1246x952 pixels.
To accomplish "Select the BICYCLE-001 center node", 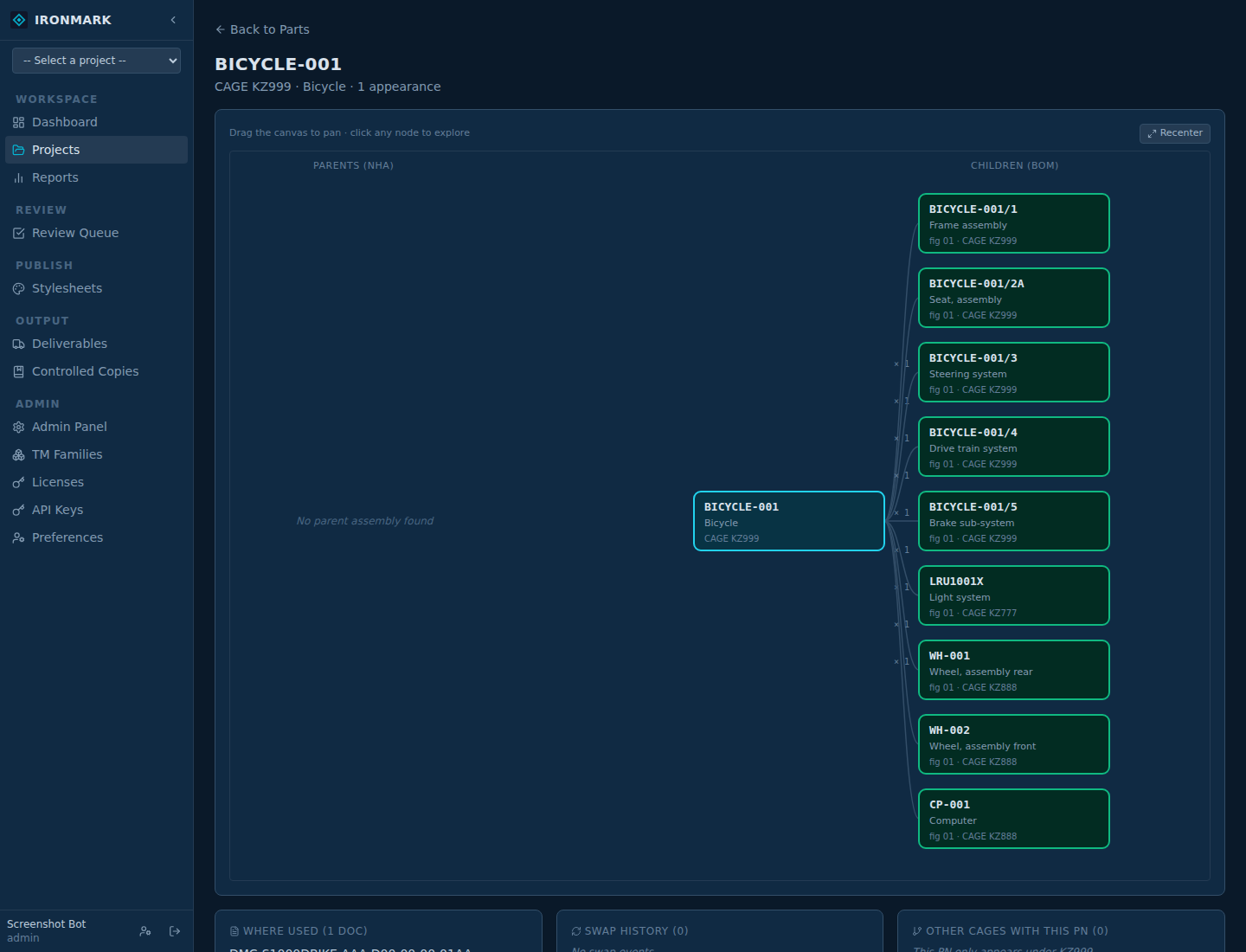I will click(789, 521).
